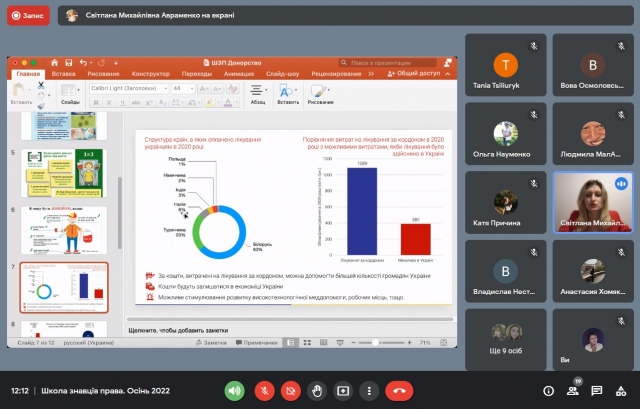Open the Слайд-шоу ribbon tab
Image resolution: width=640 pixels, height=409 pixels.
click(282, 74)
